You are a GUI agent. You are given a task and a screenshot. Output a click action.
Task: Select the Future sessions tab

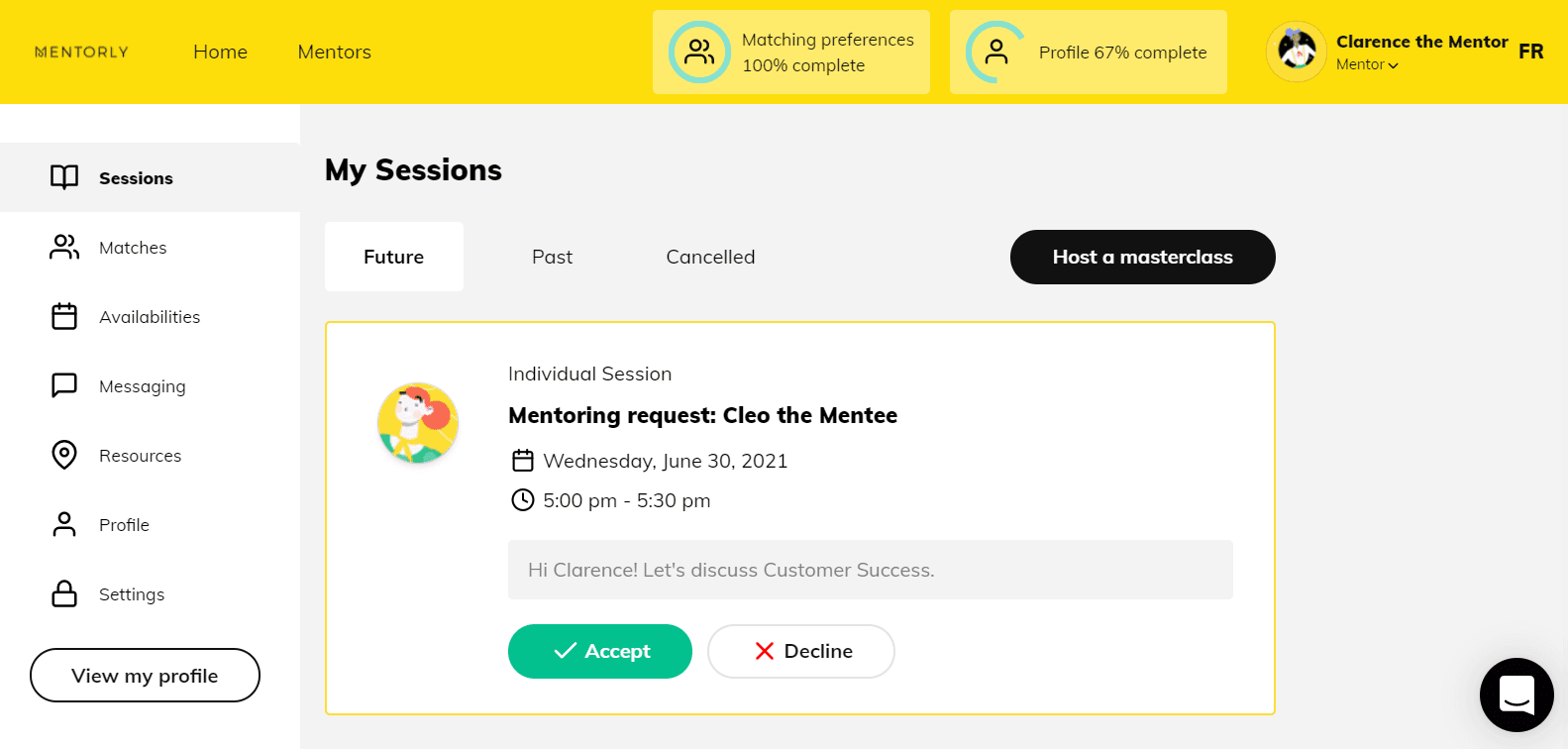(393, 257)
